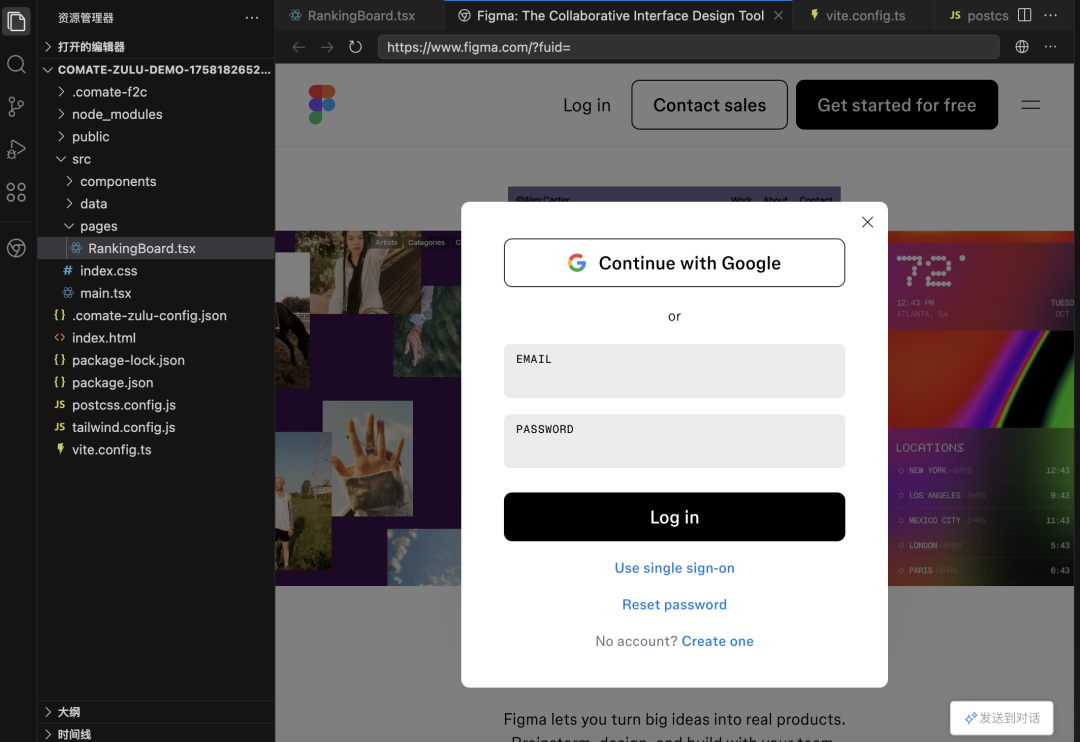This screenshot has height=742, width=1080.
Task: Open the Source Control view
Action: (x=16, y=107)
